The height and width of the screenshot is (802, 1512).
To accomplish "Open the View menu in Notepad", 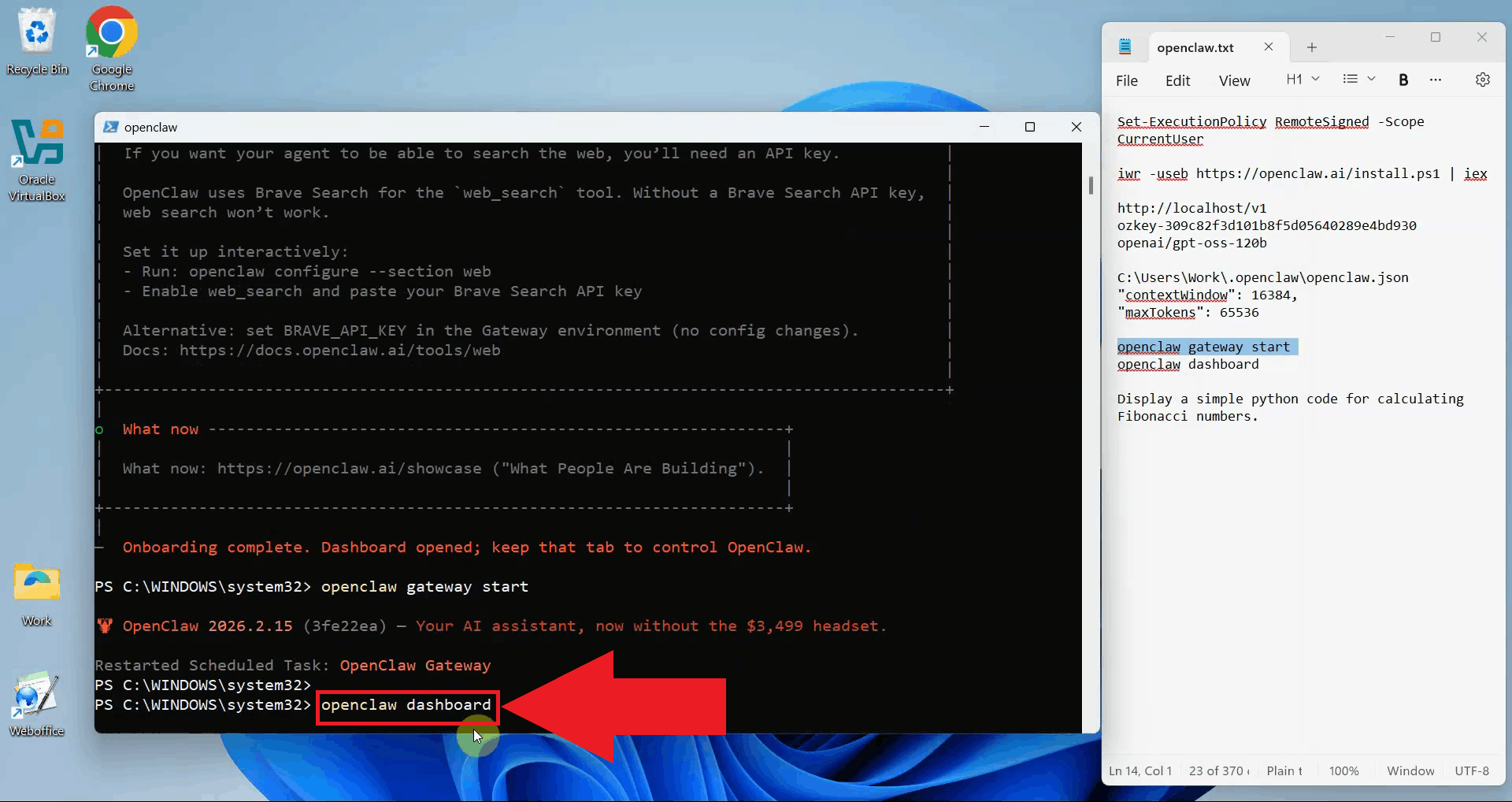I will 1234,80.
